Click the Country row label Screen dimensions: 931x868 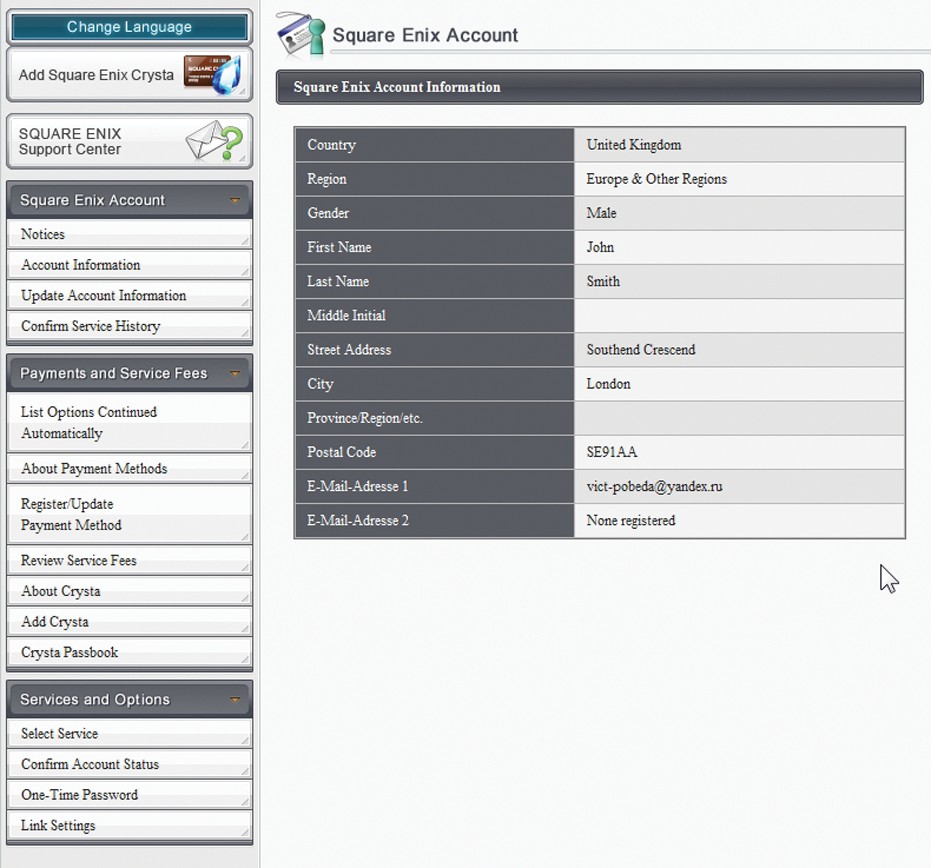(x=331, y=145)
